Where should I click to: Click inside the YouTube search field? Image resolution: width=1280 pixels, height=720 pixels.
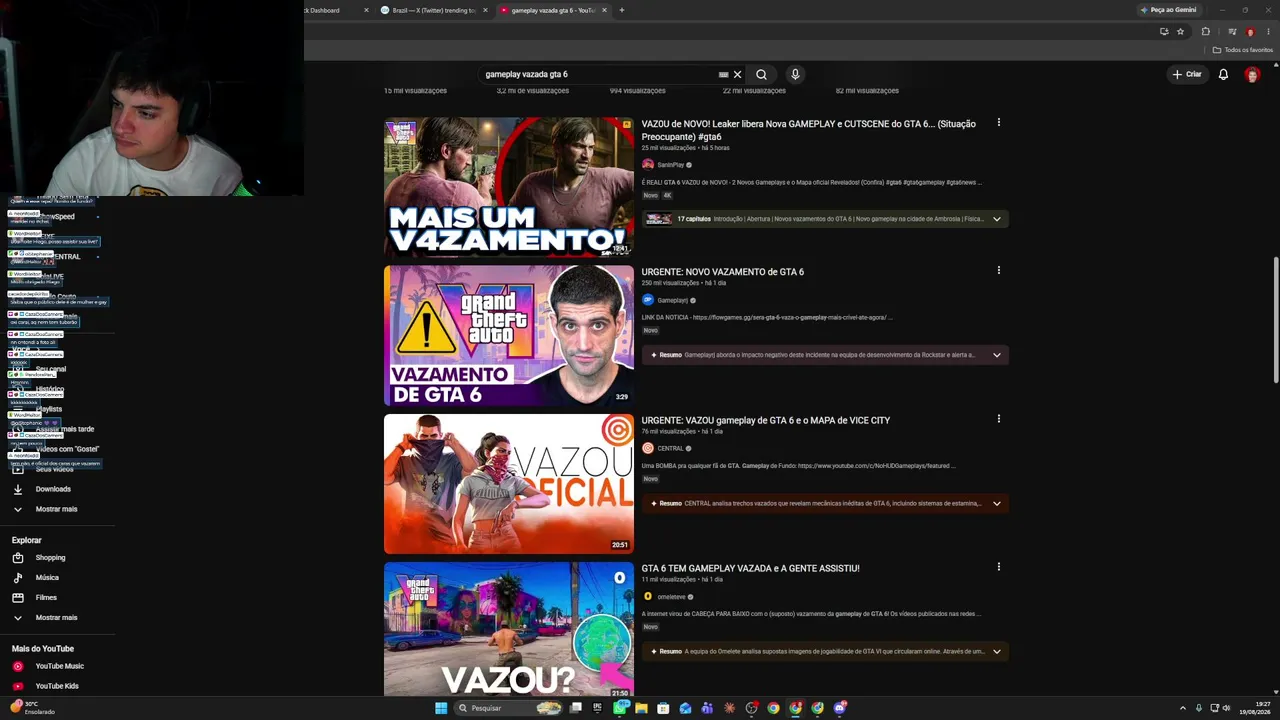click(x=598, y=74)
